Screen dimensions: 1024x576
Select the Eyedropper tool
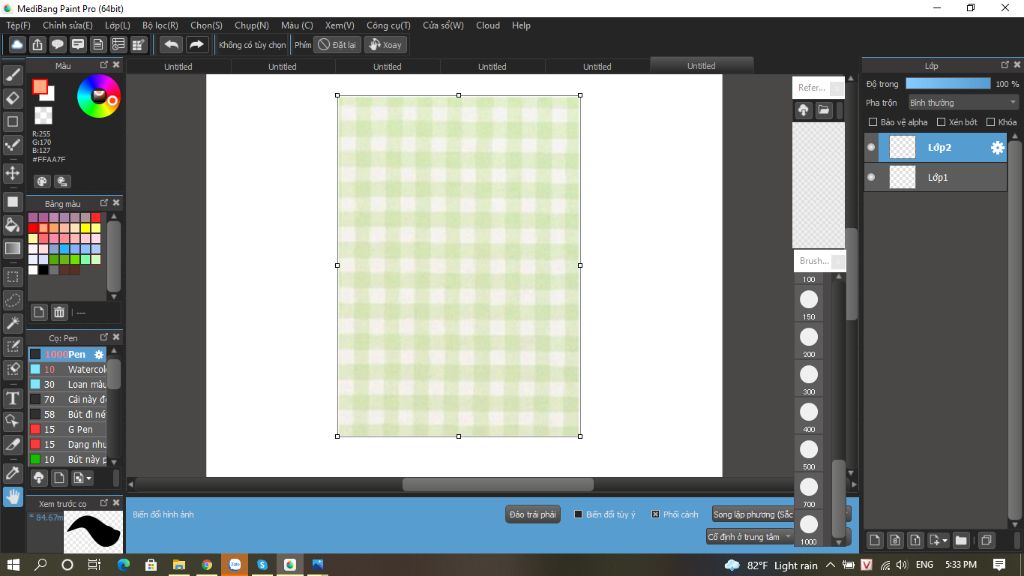point(13,472)
